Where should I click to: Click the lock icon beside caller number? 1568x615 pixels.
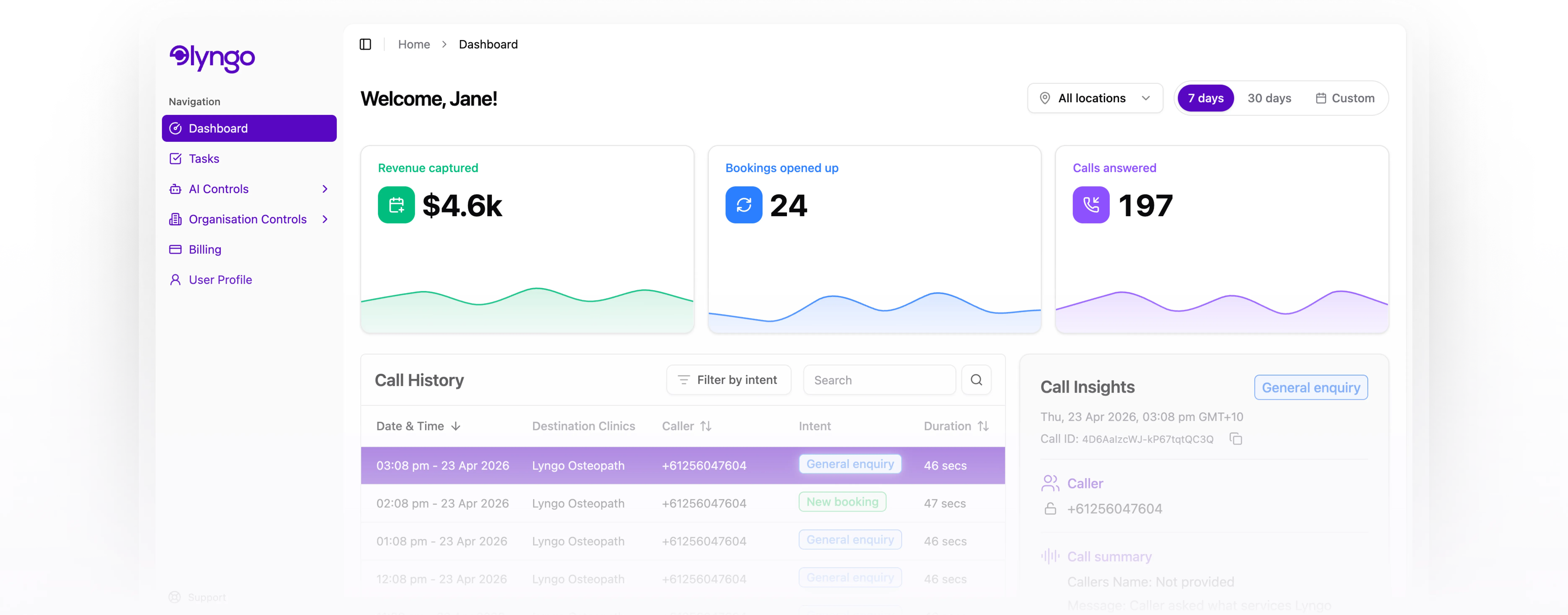tap(1051, 509)
